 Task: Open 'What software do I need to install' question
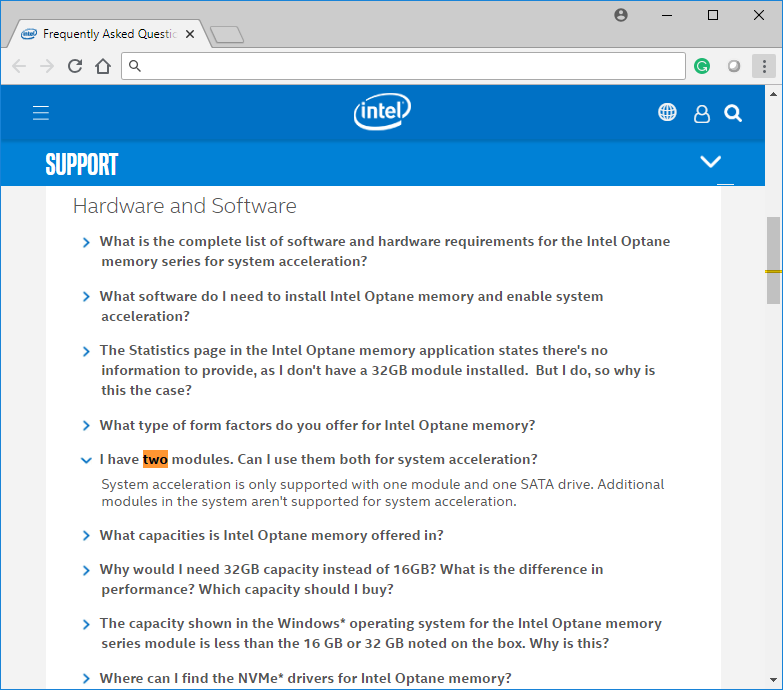(352, 306)
